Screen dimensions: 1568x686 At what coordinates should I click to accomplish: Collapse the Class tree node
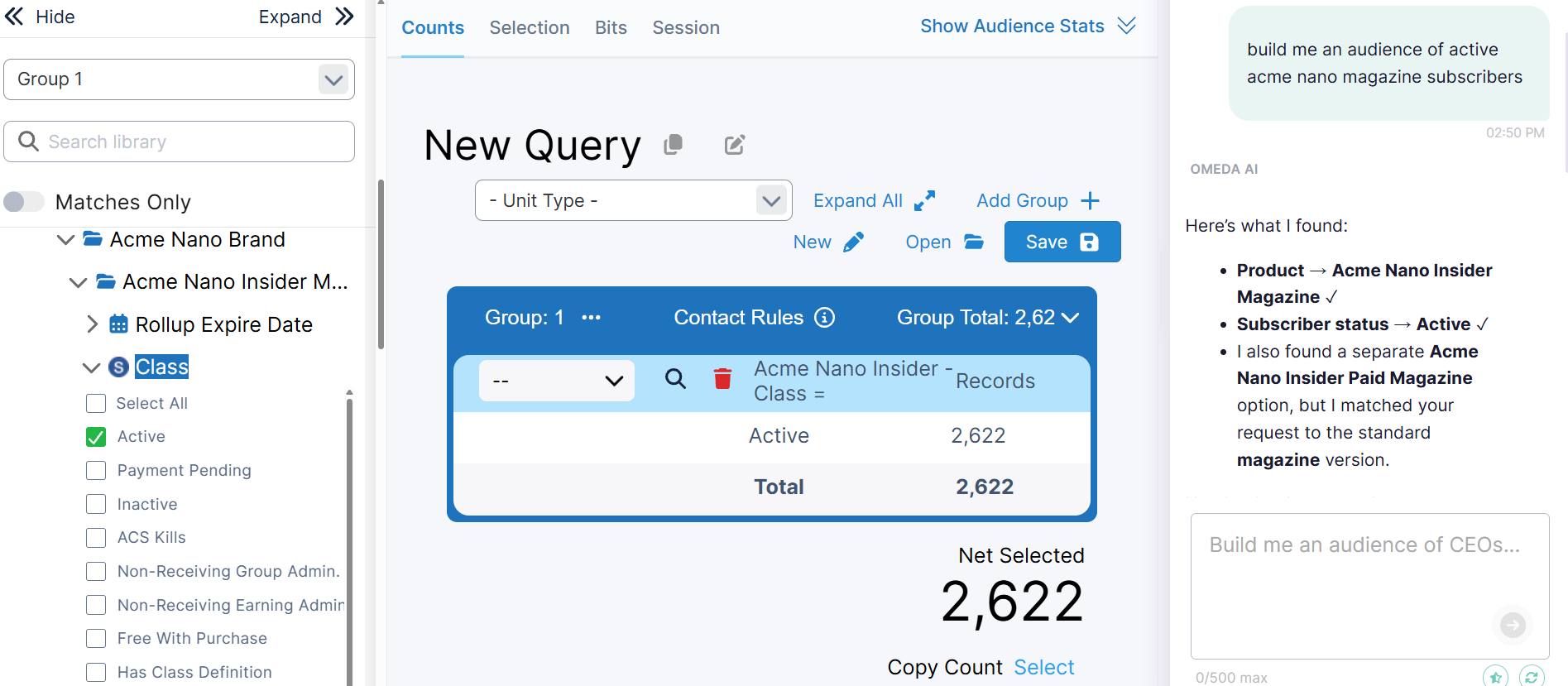point(91,367)
